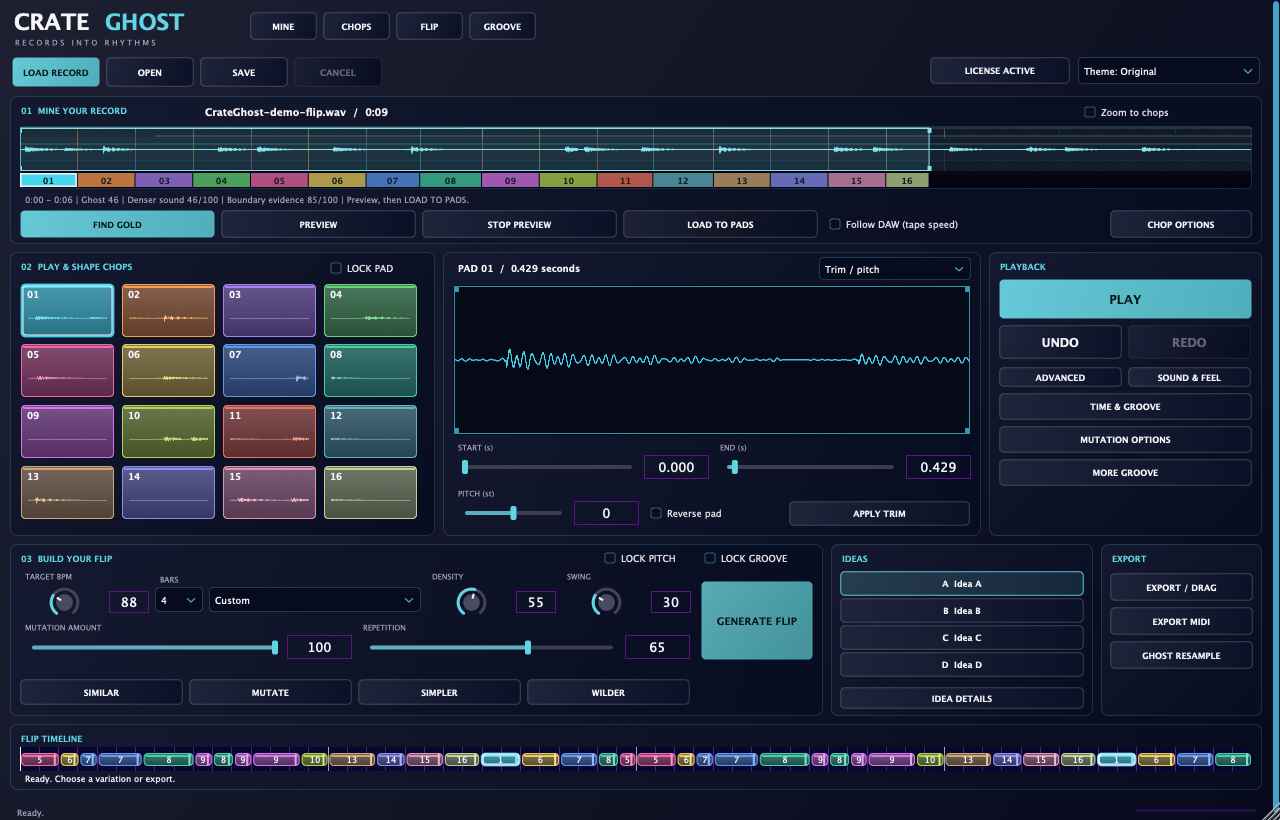This screenshot has height=820, width=1280.
Task: Select chop segment 09 under the waveform
Action: click(x=510, y=181)
